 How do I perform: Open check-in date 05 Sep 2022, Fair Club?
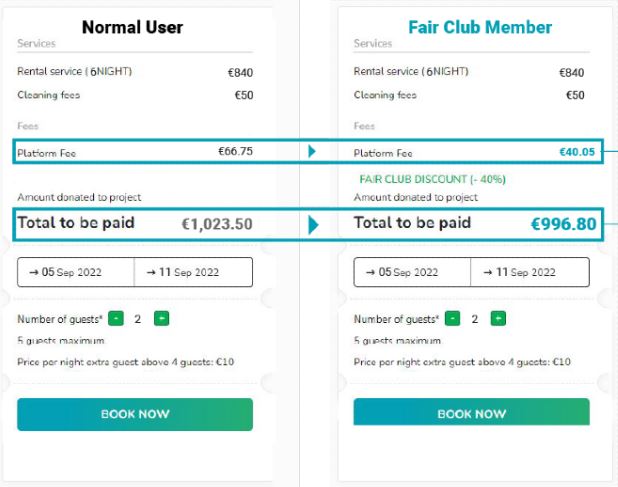tap(412, 272)
